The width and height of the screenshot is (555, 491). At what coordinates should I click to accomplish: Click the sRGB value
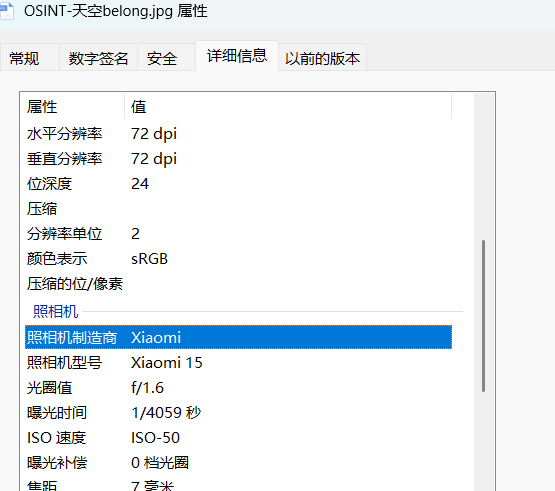coord(149,259)
